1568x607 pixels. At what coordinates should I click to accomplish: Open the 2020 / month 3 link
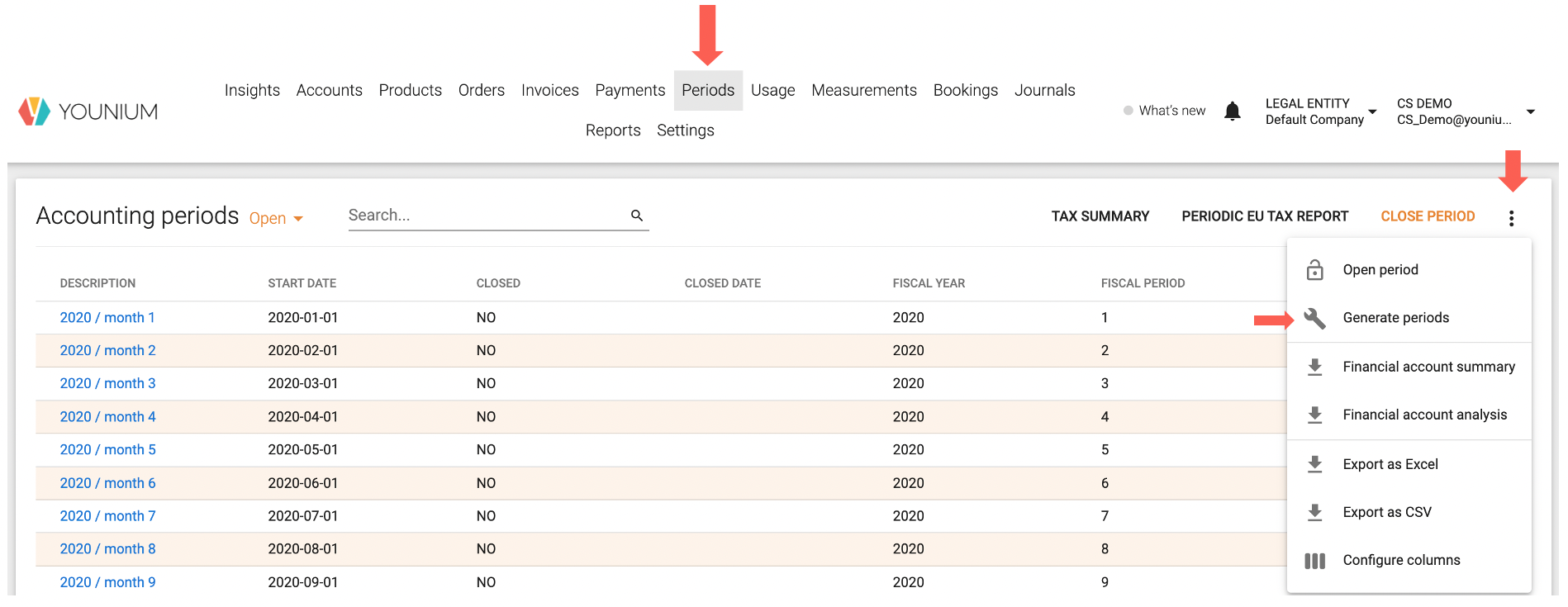107,384
